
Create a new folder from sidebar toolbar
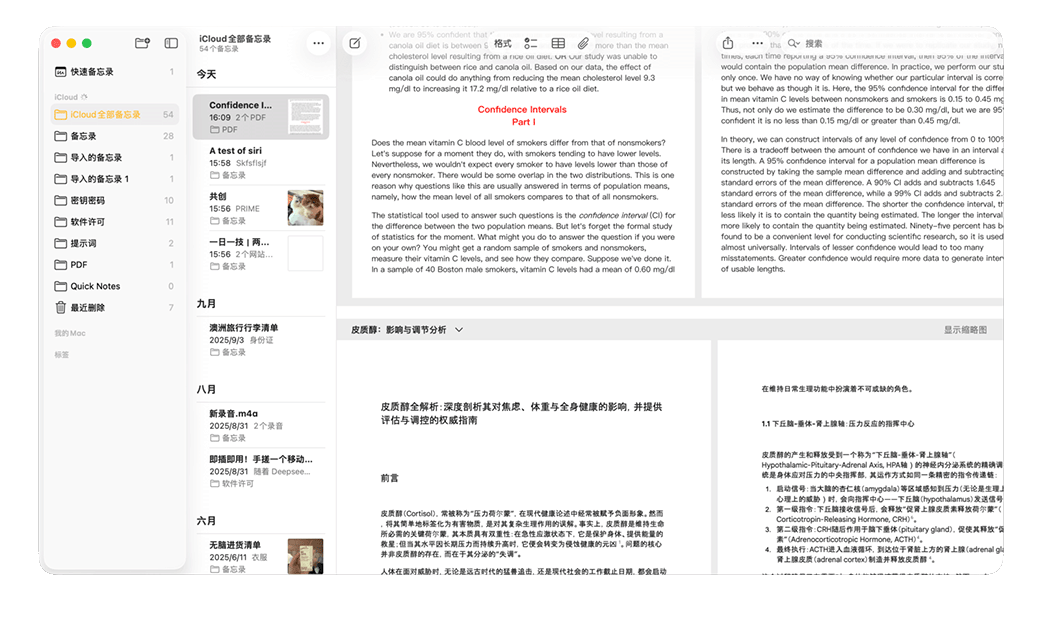[x=142, y=43]
